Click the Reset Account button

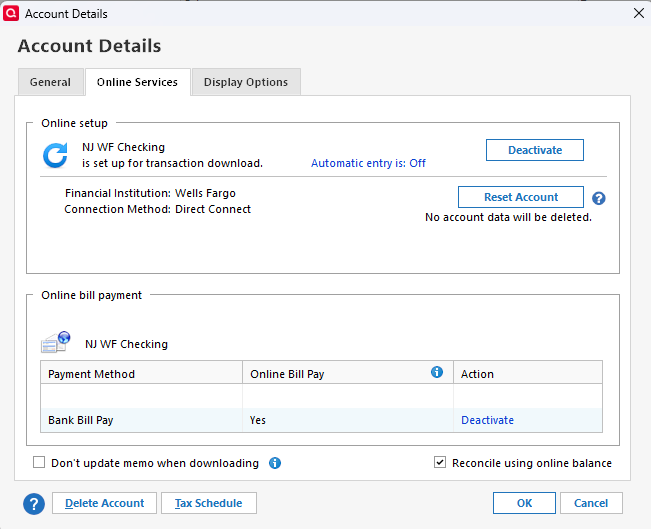point(521,197)
